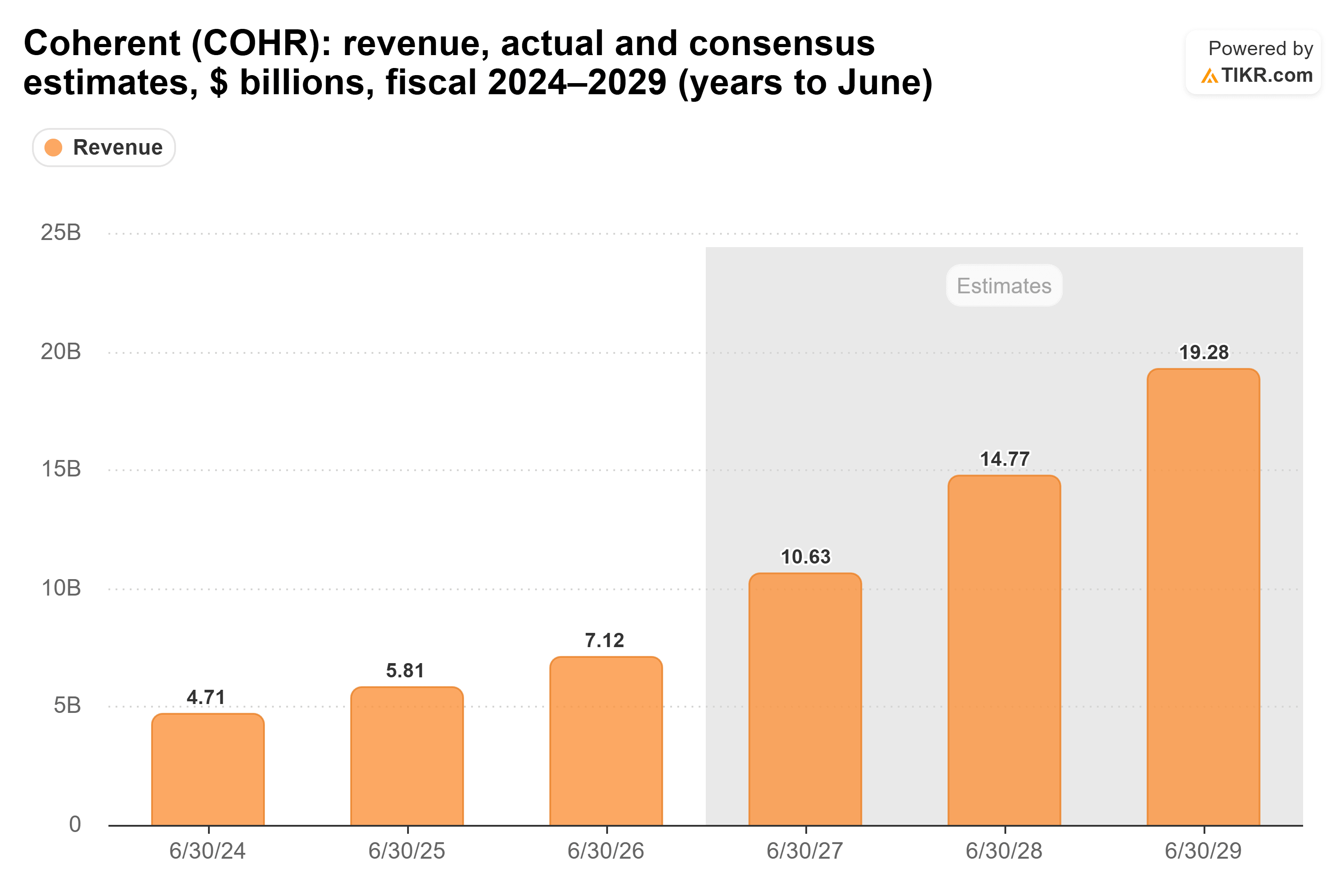The image size is (1344, 896).
Task: Click the 6/30/27 axis label
Action: click(804, 851)
